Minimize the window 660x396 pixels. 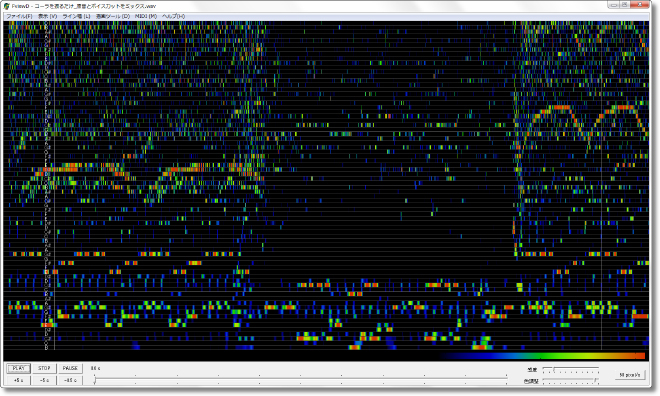coord(614,5)
